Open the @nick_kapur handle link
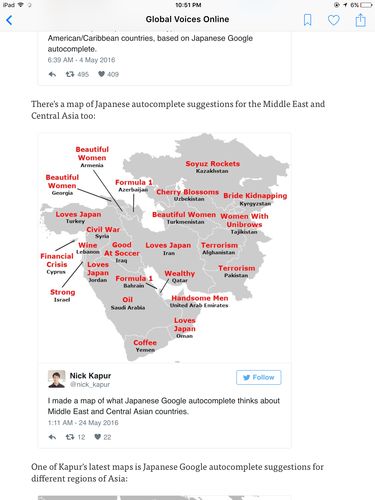Viewport: 375px width, 500px height. (90, 384)
